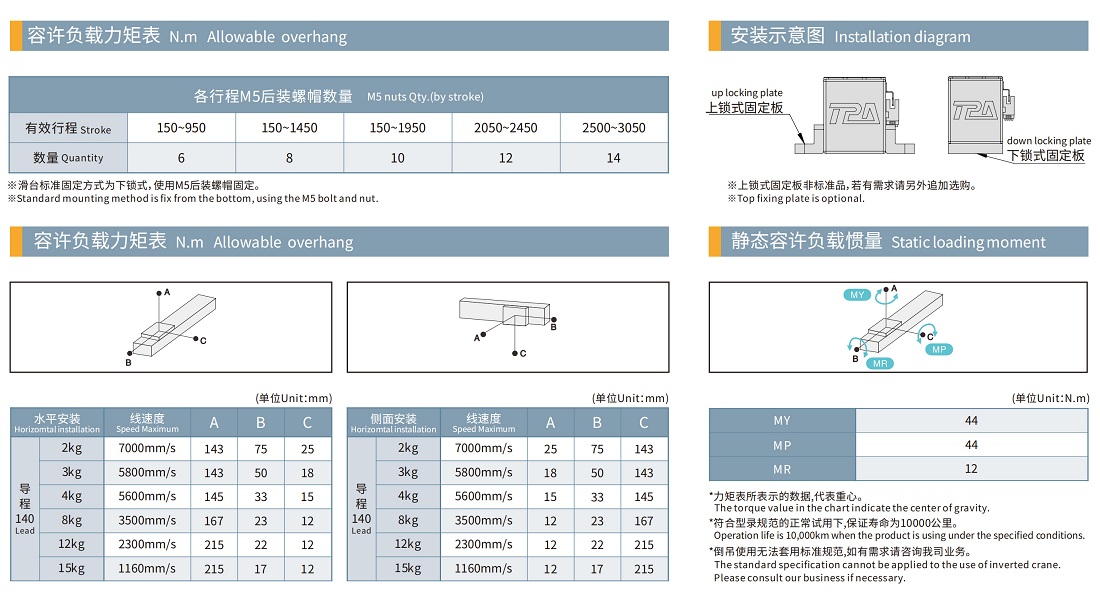
Task: Click the MR value 12 in the moment table
Action: pos(971,469)
